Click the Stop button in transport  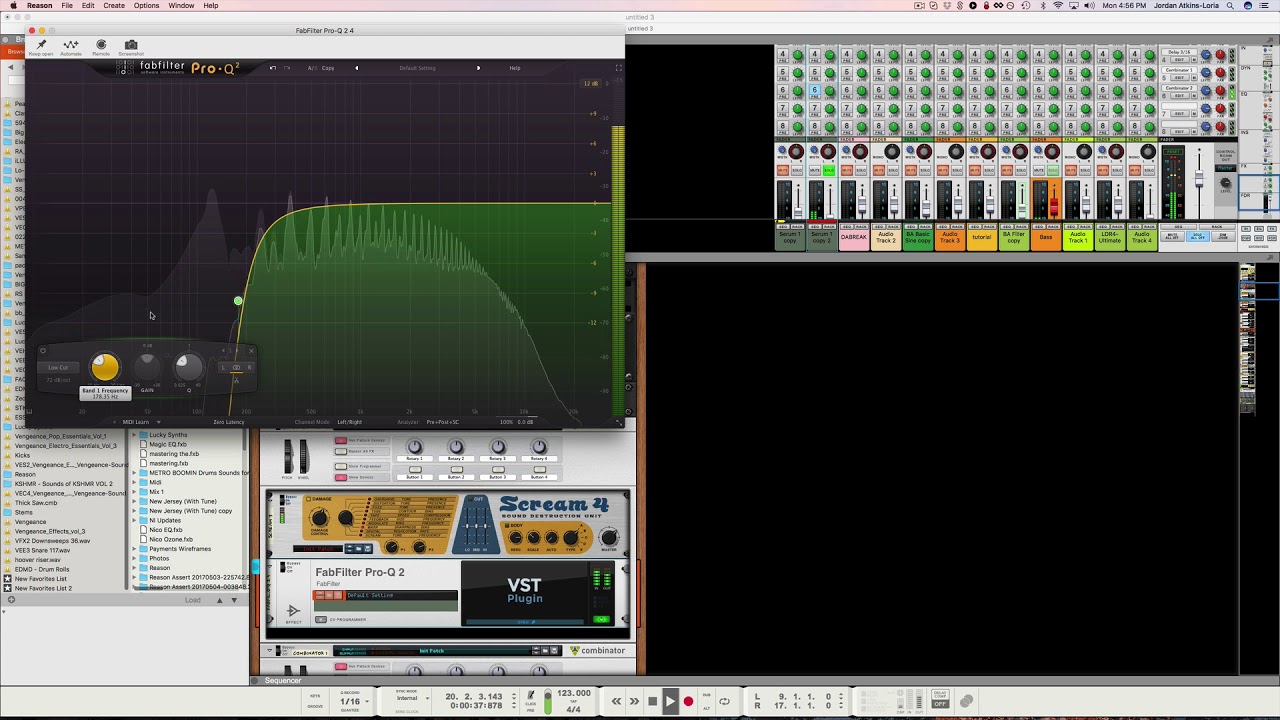point(652,701)
